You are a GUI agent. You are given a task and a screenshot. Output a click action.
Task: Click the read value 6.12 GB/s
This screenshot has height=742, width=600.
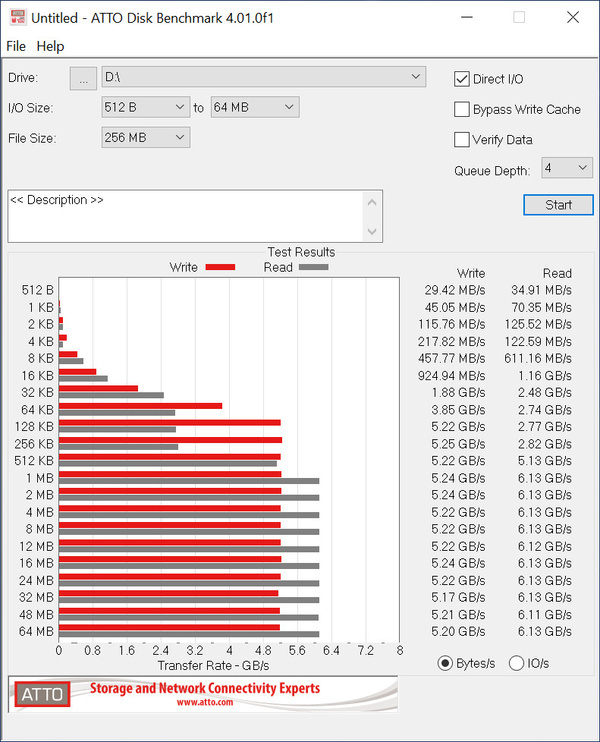tap(545, 547)
